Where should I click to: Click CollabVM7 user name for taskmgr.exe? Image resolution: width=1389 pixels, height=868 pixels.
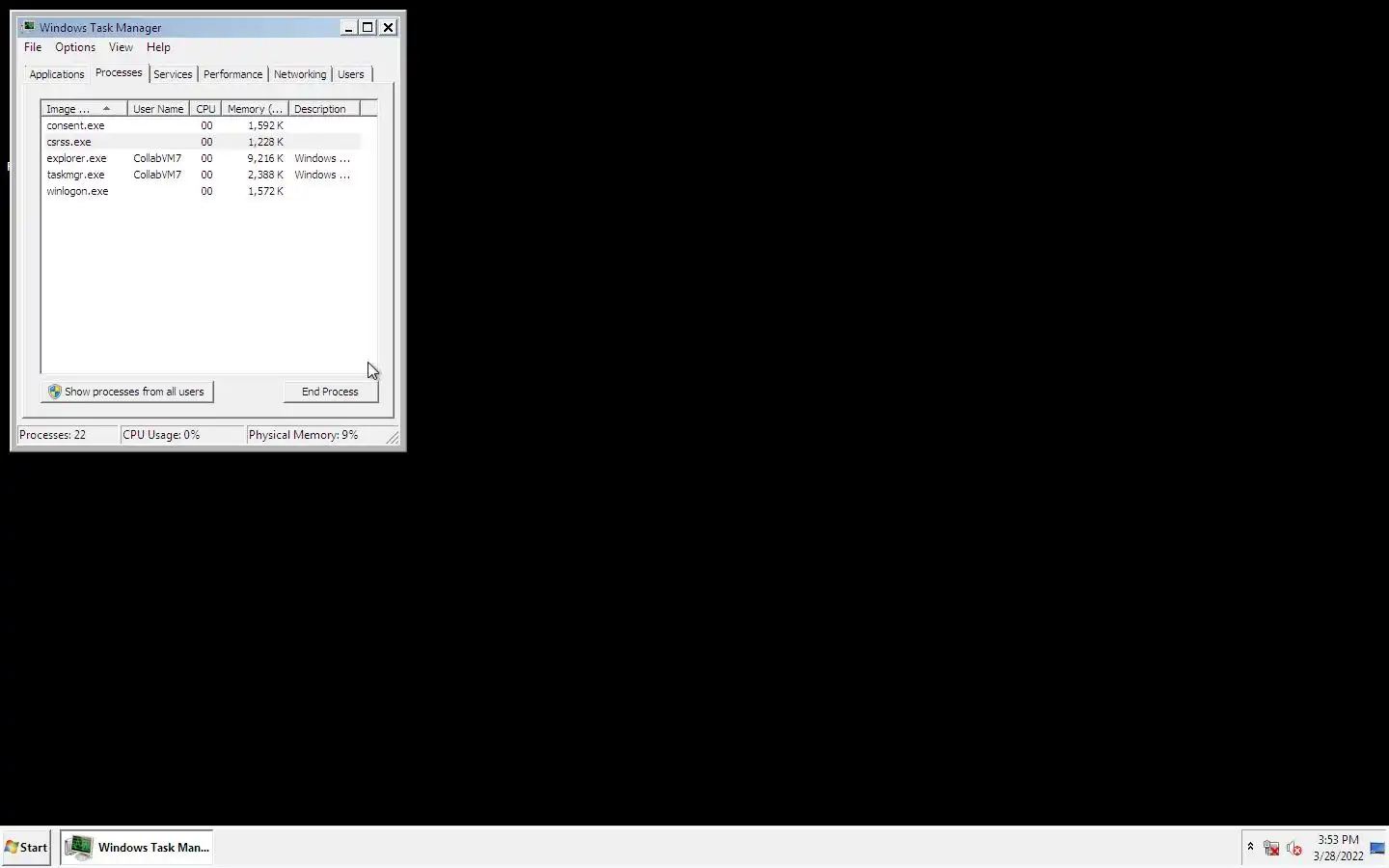[157, 175]
